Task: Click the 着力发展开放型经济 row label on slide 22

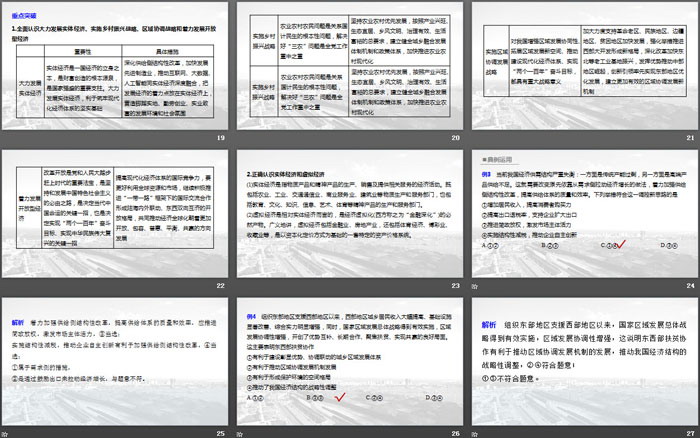Action: click(29, 209)
